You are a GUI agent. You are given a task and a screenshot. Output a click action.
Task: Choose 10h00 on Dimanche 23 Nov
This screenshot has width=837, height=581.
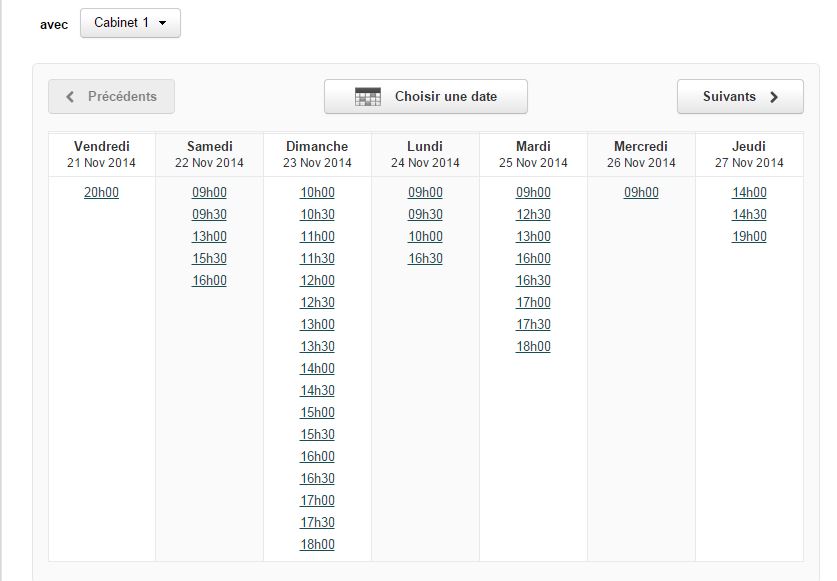[x=317, y=192]
